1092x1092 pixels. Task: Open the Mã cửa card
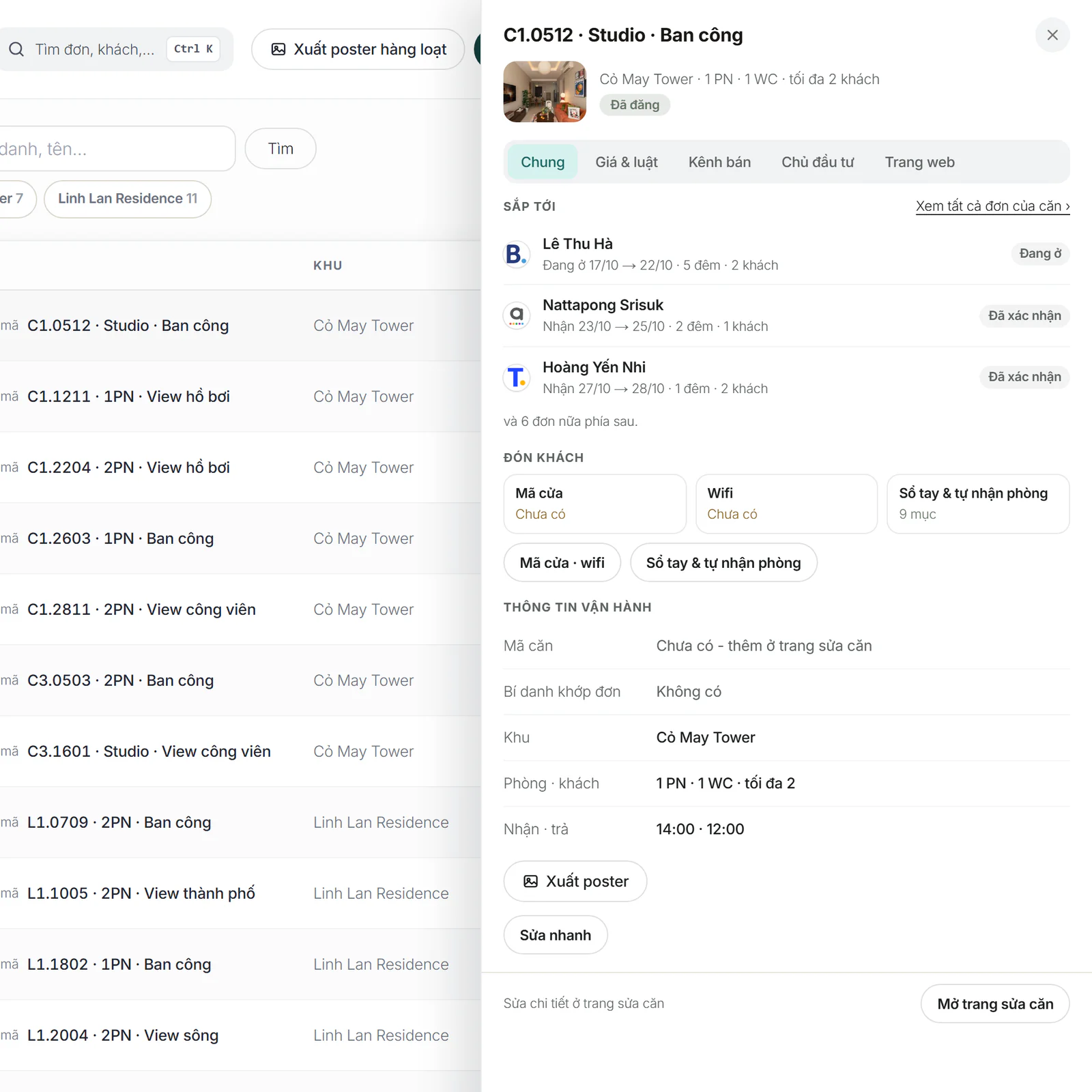(594, 504)
